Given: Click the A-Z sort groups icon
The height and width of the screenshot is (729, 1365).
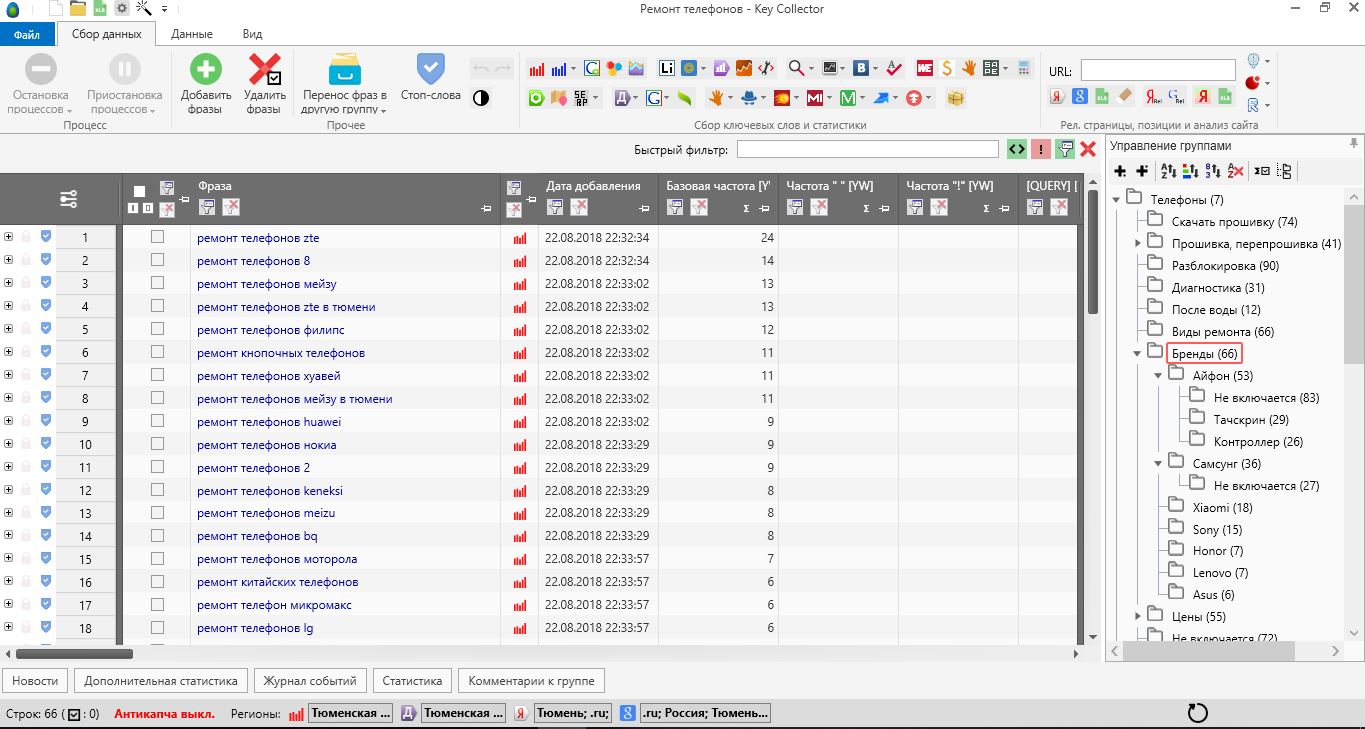Looking at the screenshot, I should point(1168,171).
